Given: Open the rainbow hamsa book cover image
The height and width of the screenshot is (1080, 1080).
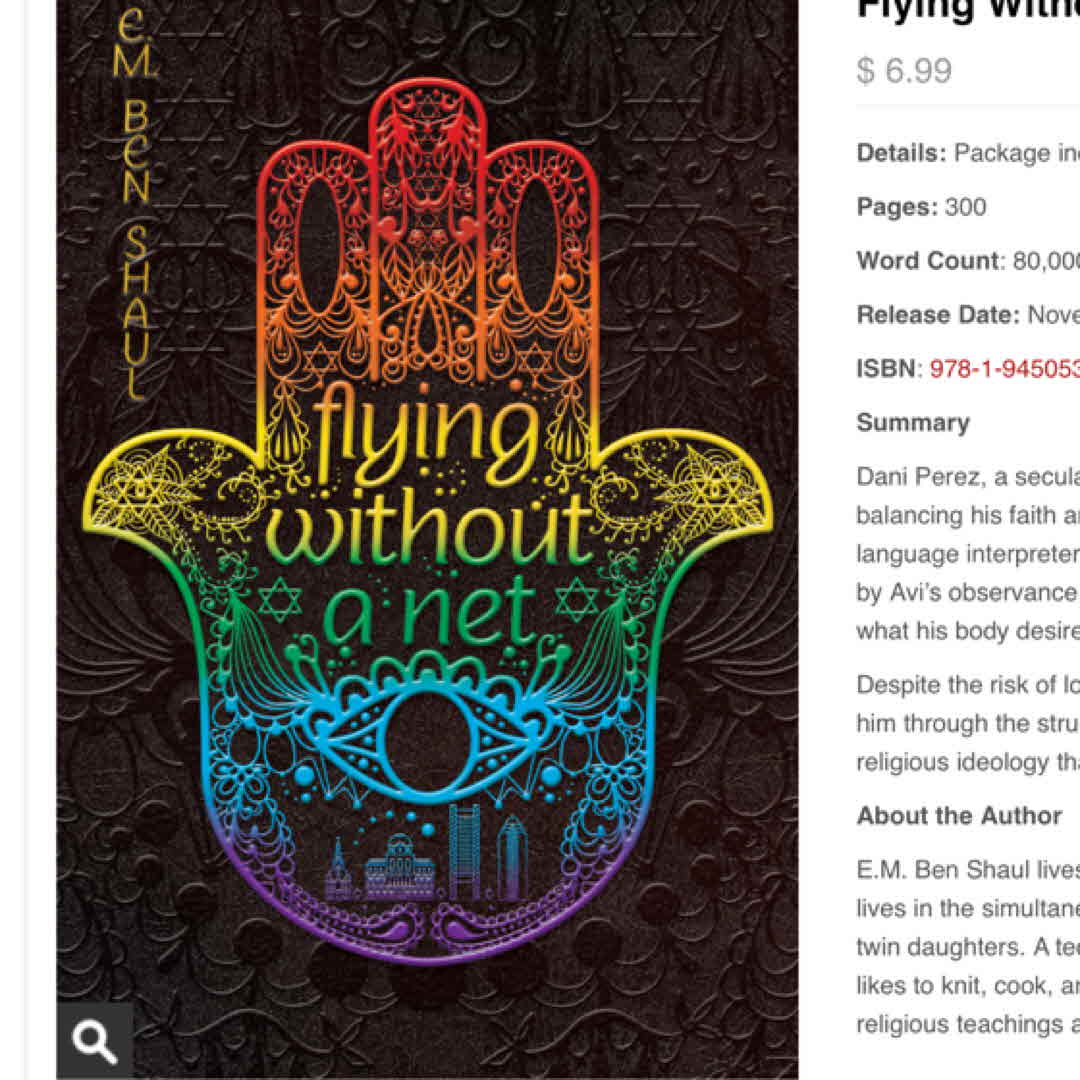Looking at the screenshot, I should point(427,539).
